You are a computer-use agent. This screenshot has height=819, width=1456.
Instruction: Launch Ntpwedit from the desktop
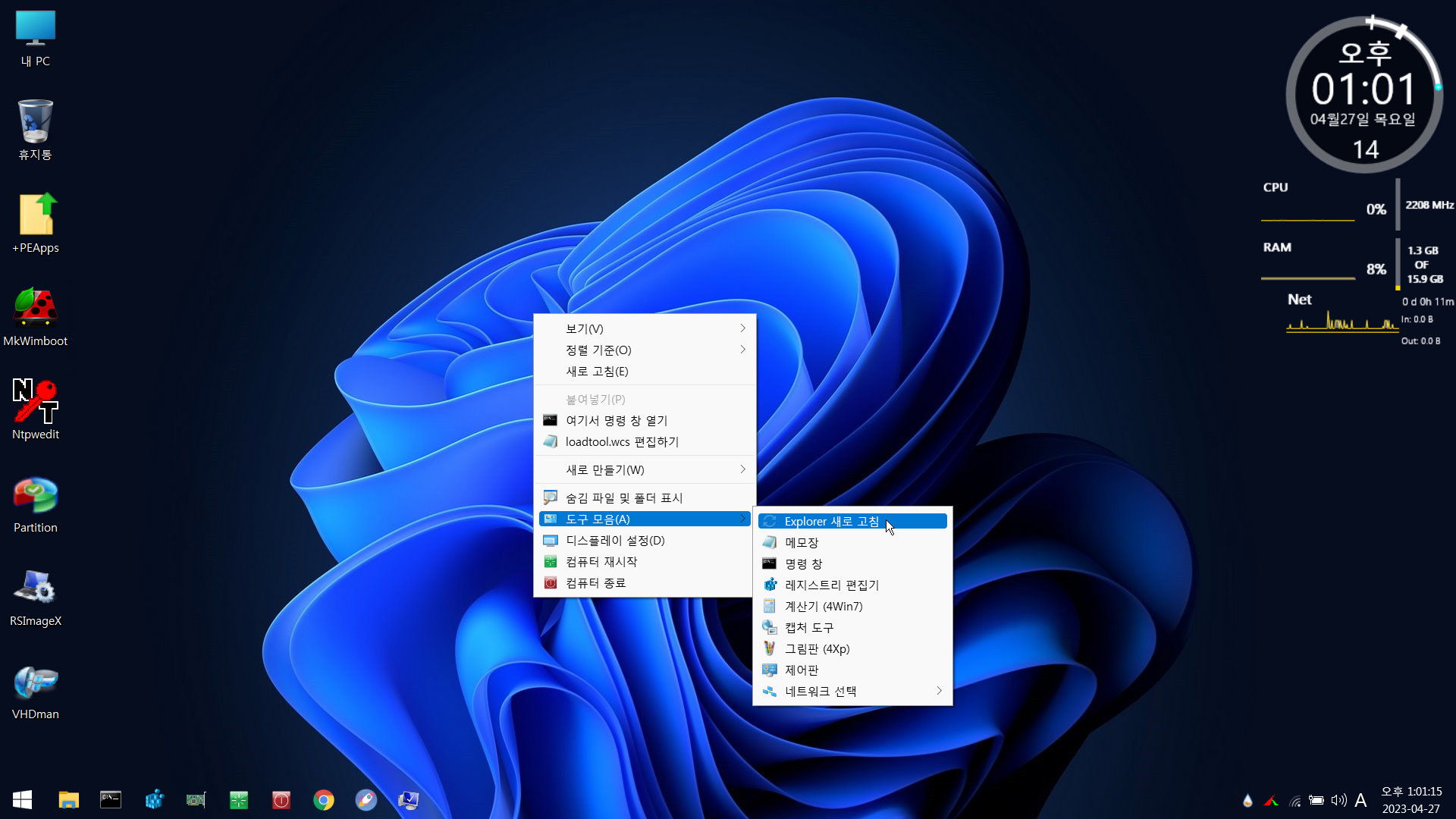(35, 409)
